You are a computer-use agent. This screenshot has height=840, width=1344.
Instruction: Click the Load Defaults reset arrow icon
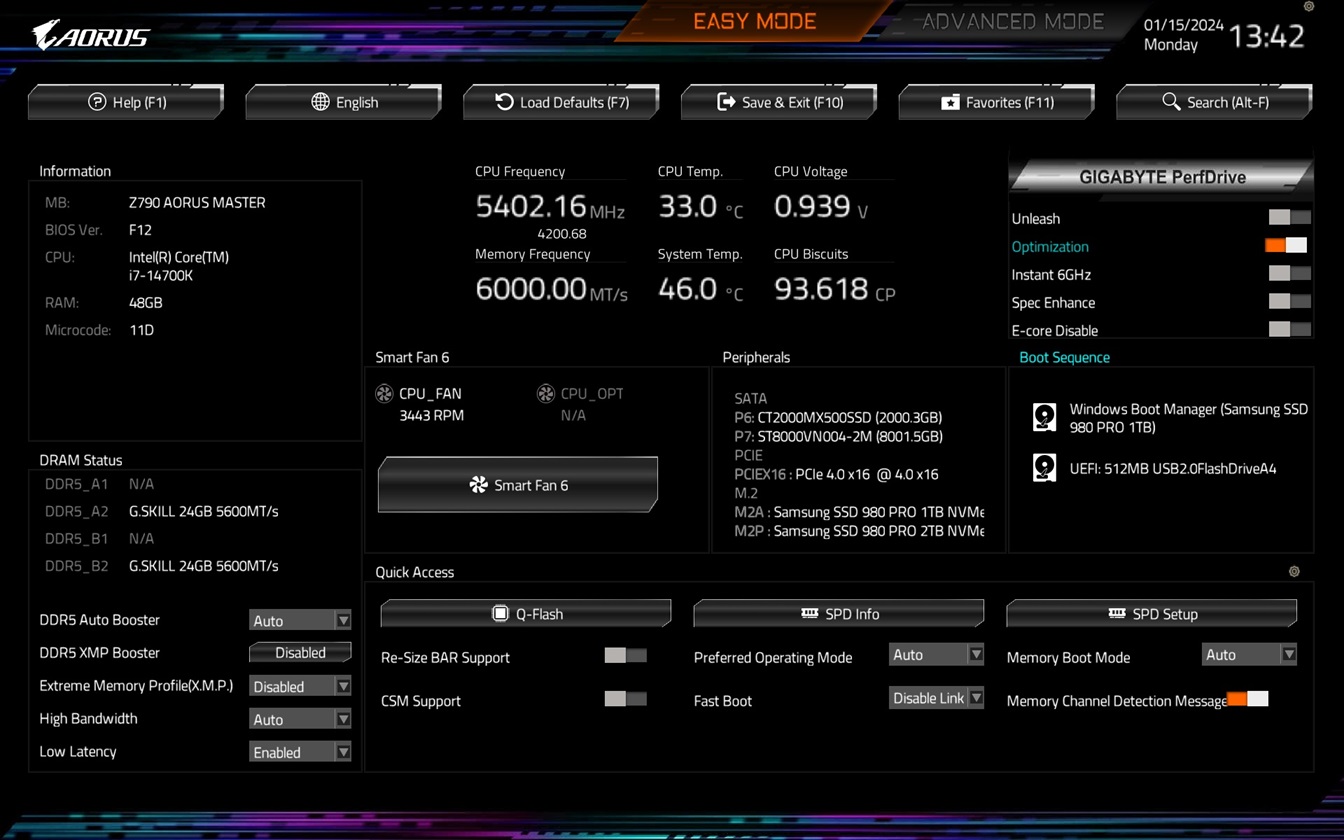click(505, 102)
